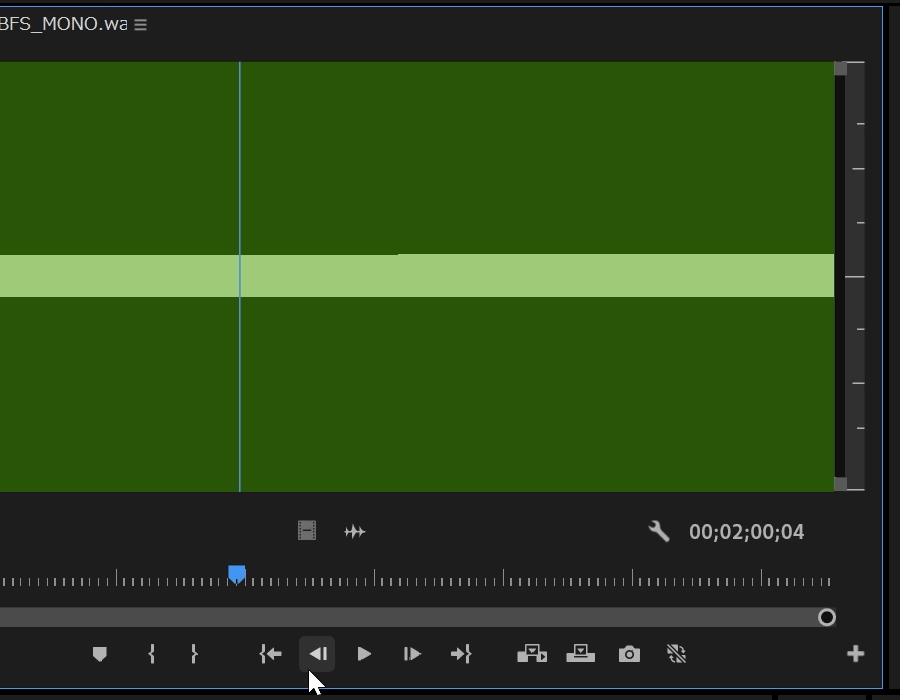Click the Drag Audio Only waveform icon
Viewport: 900px width, 700px height.
[355, 532]
